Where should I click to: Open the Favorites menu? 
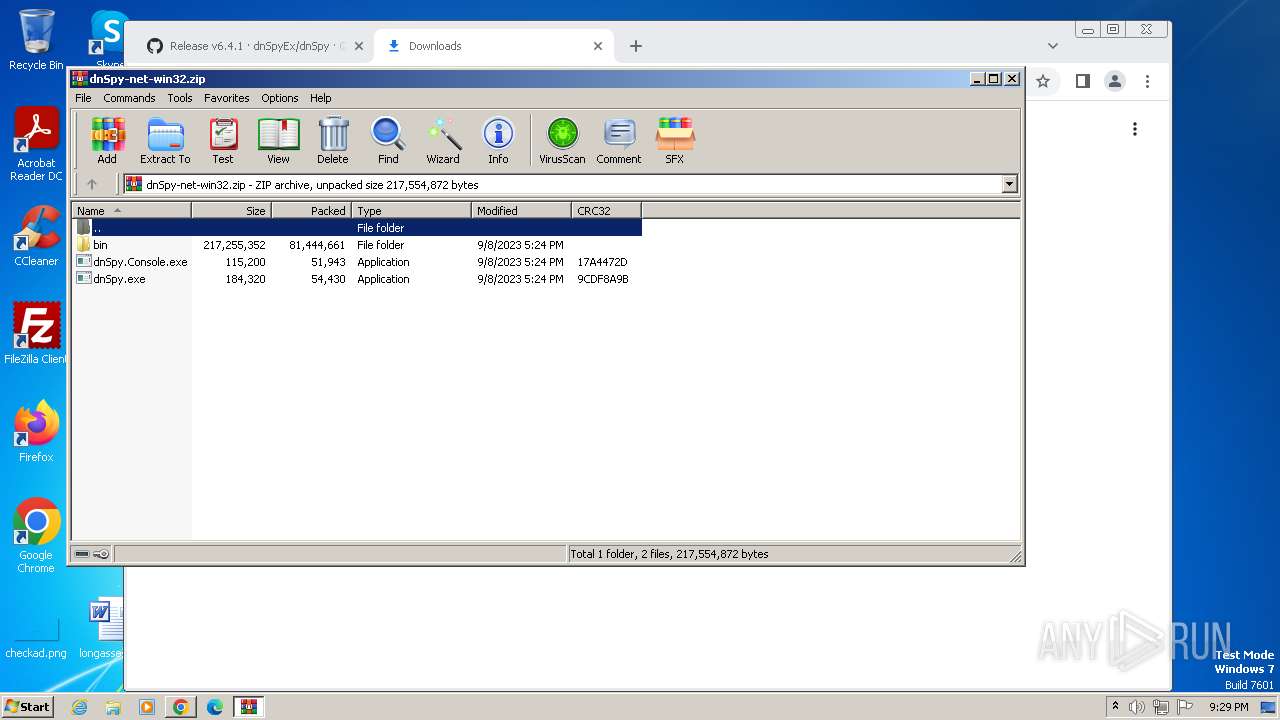[227, 98]
